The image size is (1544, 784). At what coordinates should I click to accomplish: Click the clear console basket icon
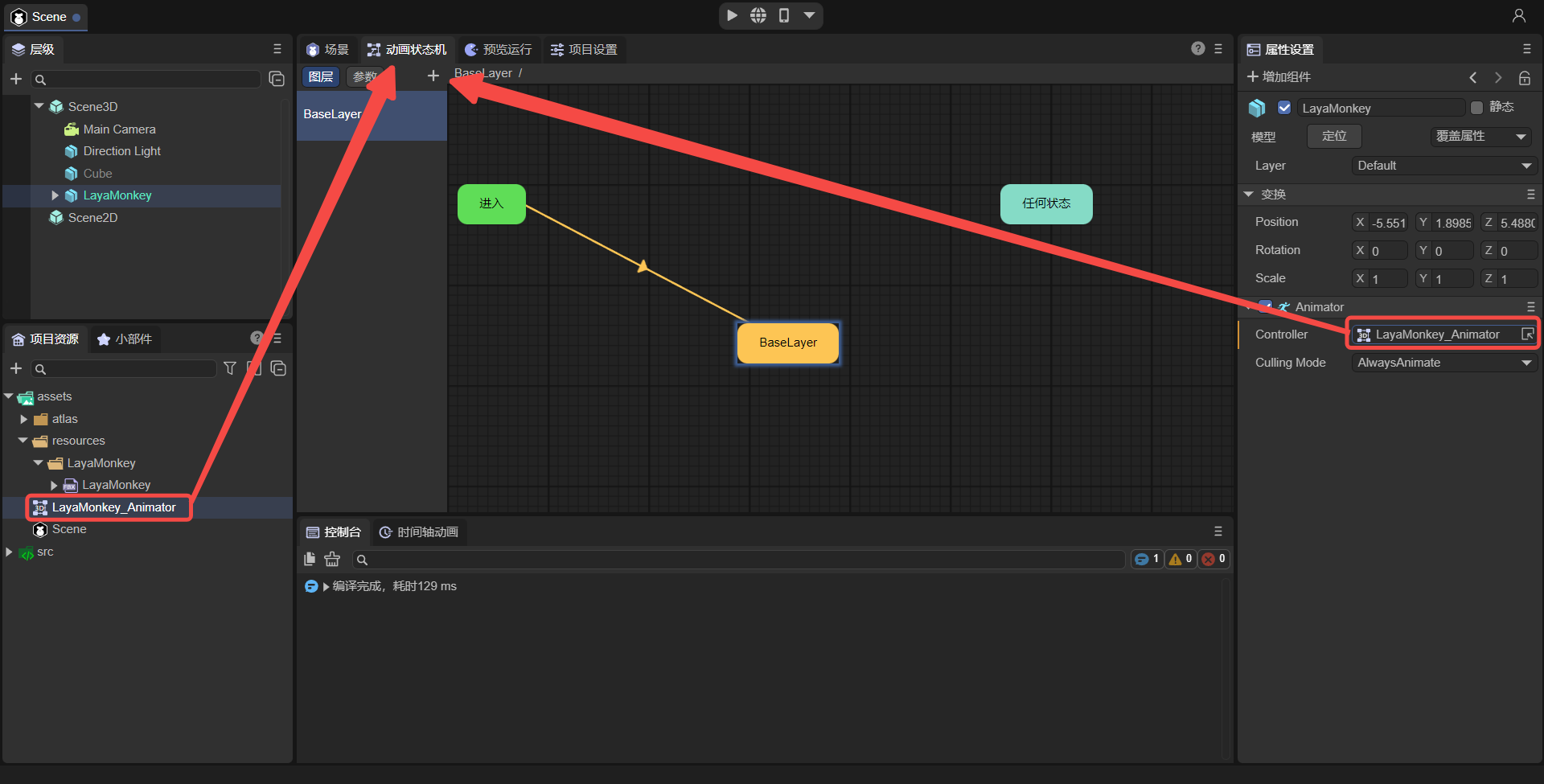332,559
